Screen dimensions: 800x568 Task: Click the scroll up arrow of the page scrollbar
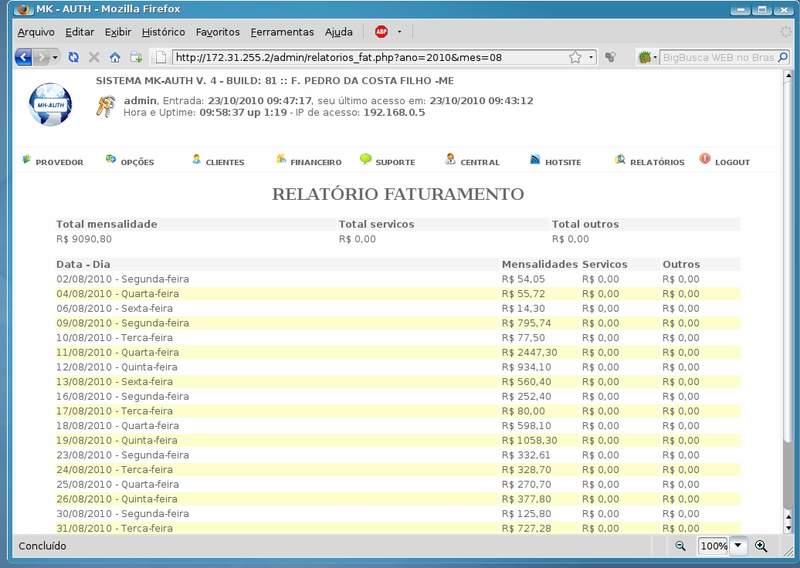tap(788, 76)
